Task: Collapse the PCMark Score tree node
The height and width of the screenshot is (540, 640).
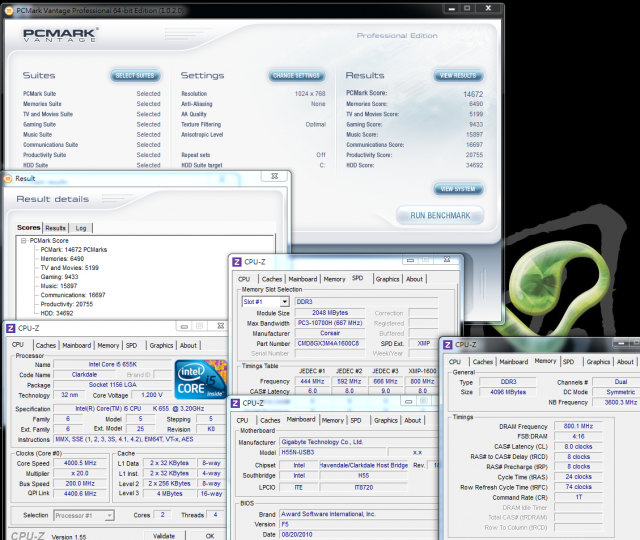Action: tap(24, 240)
